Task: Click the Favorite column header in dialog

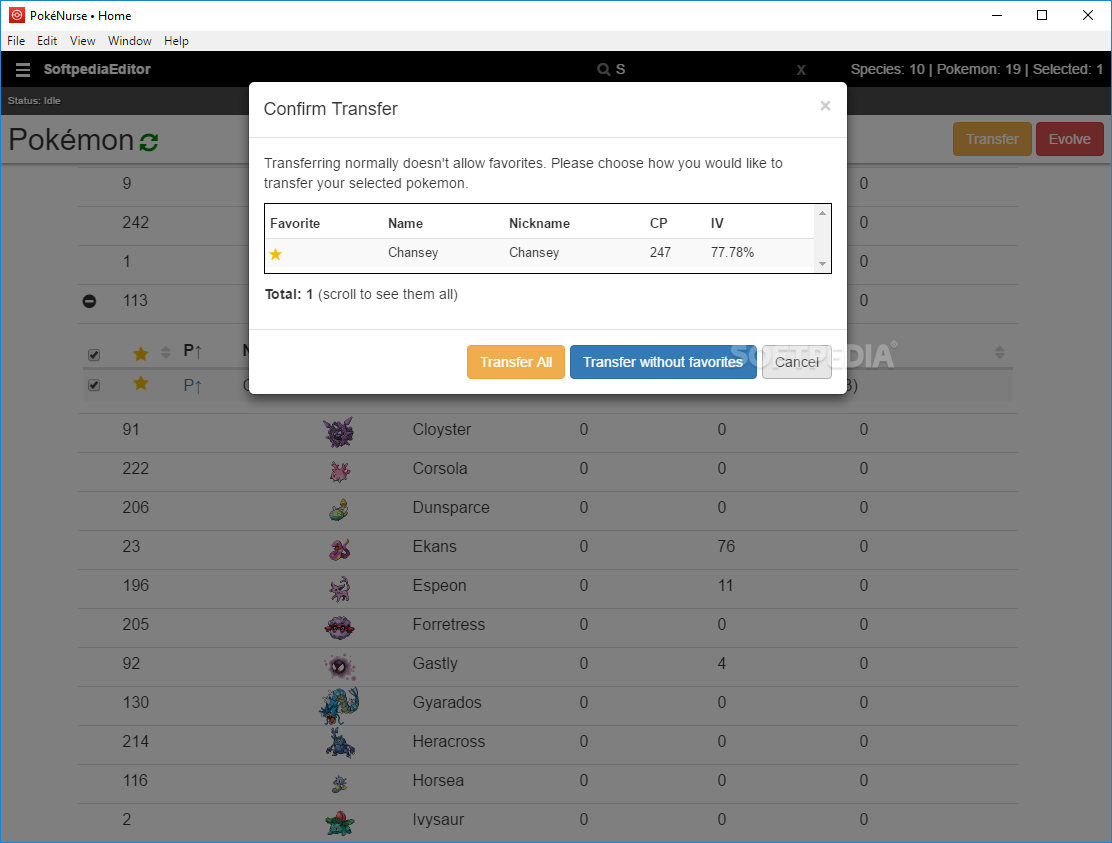Action: 295,223
